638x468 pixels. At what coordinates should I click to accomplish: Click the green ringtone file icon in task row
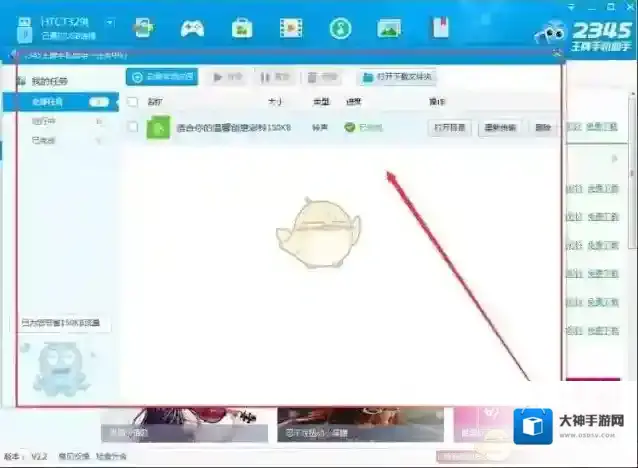(x=157, y=127)
